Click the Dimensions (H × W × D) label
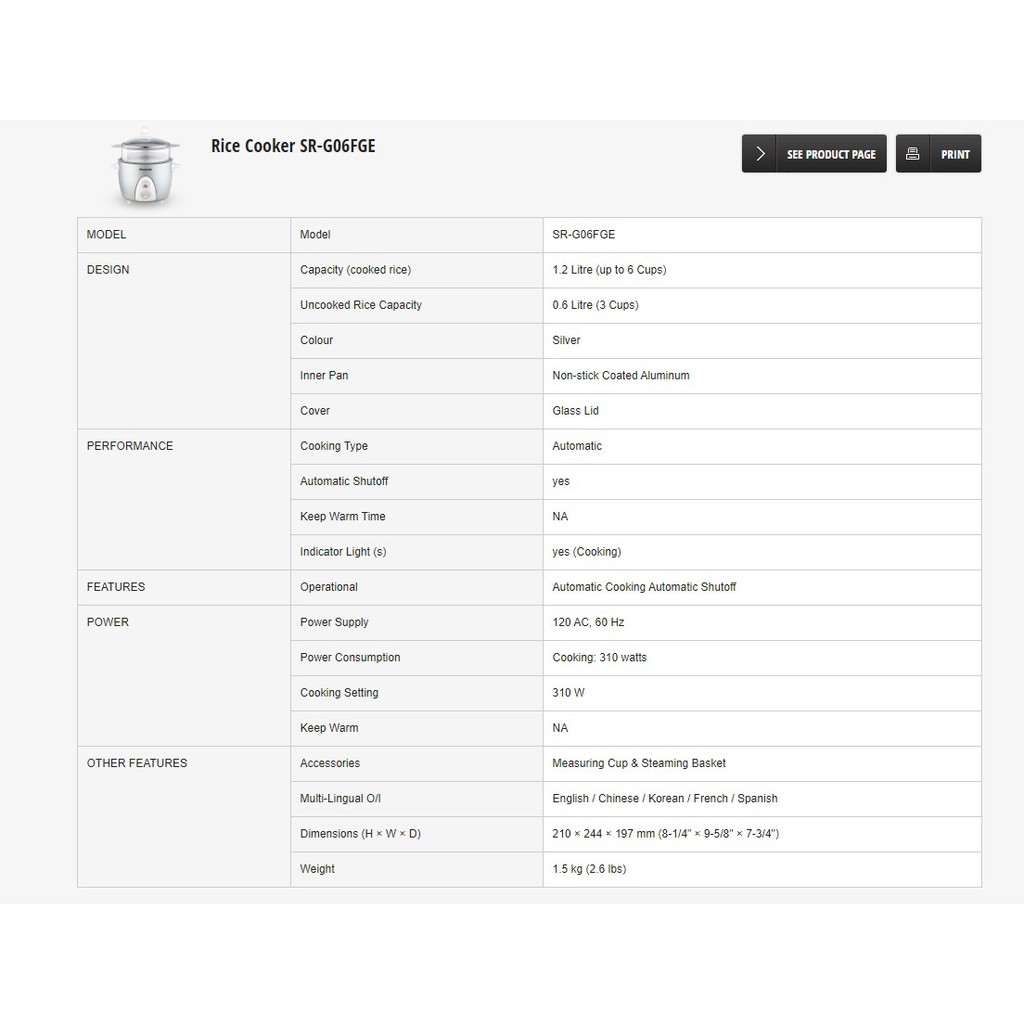This screenshot has height=1024, width=1024. coord(360,834)
